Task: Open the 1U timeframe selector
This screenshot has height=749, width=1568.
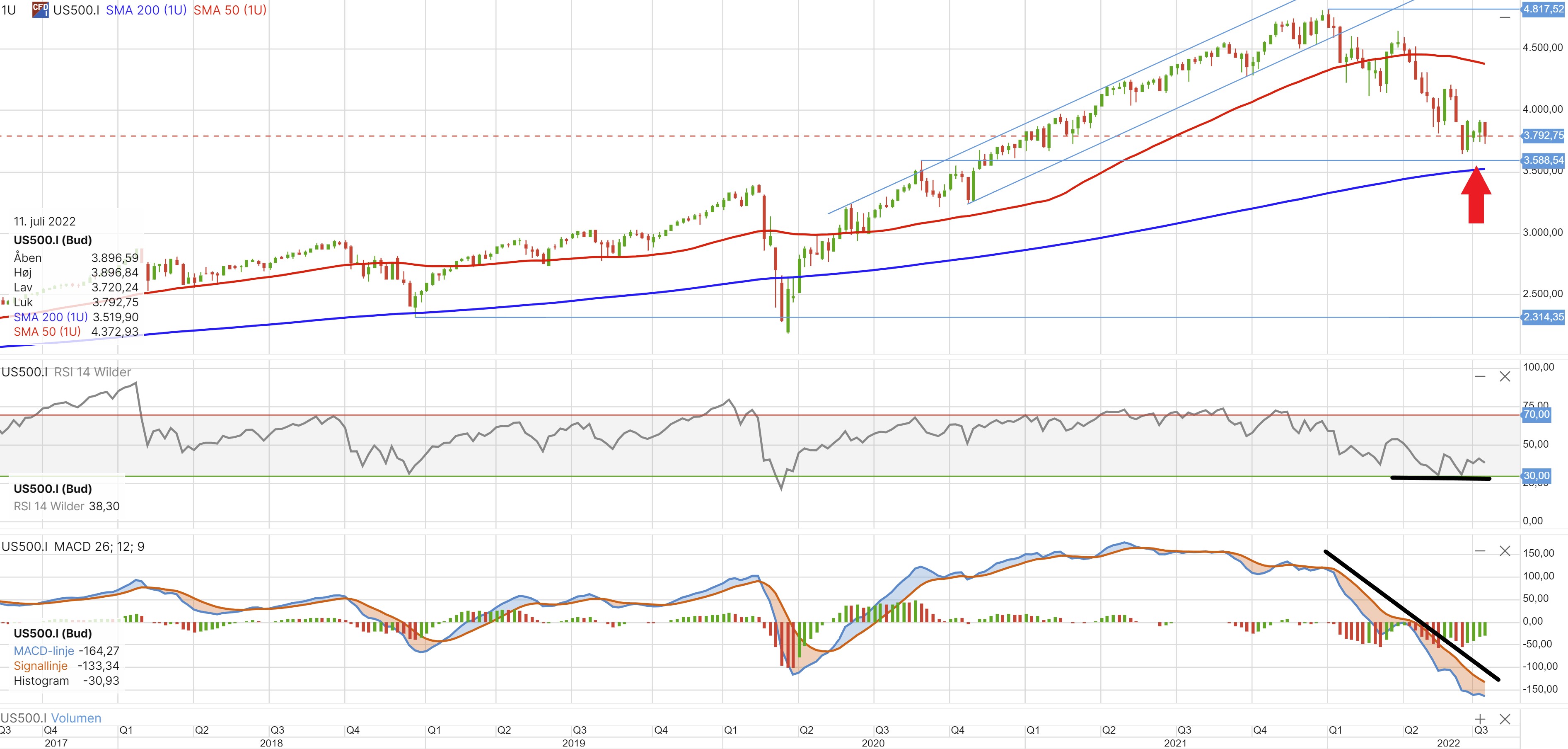Action: coord(9,10)
